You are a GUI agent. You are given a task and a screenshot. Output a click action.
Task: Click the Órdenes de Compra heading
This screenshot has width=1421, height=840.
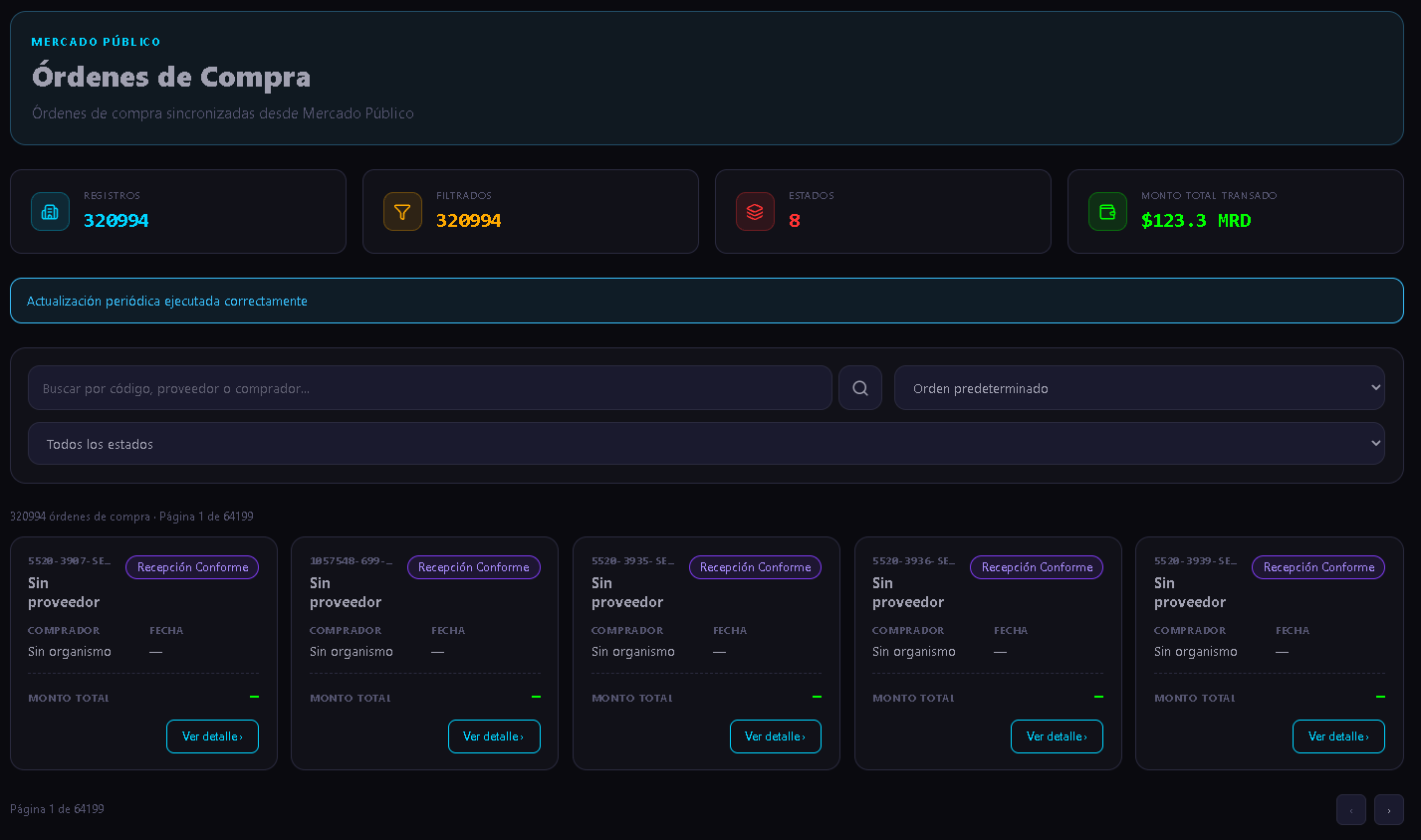(x=171, y=77)
